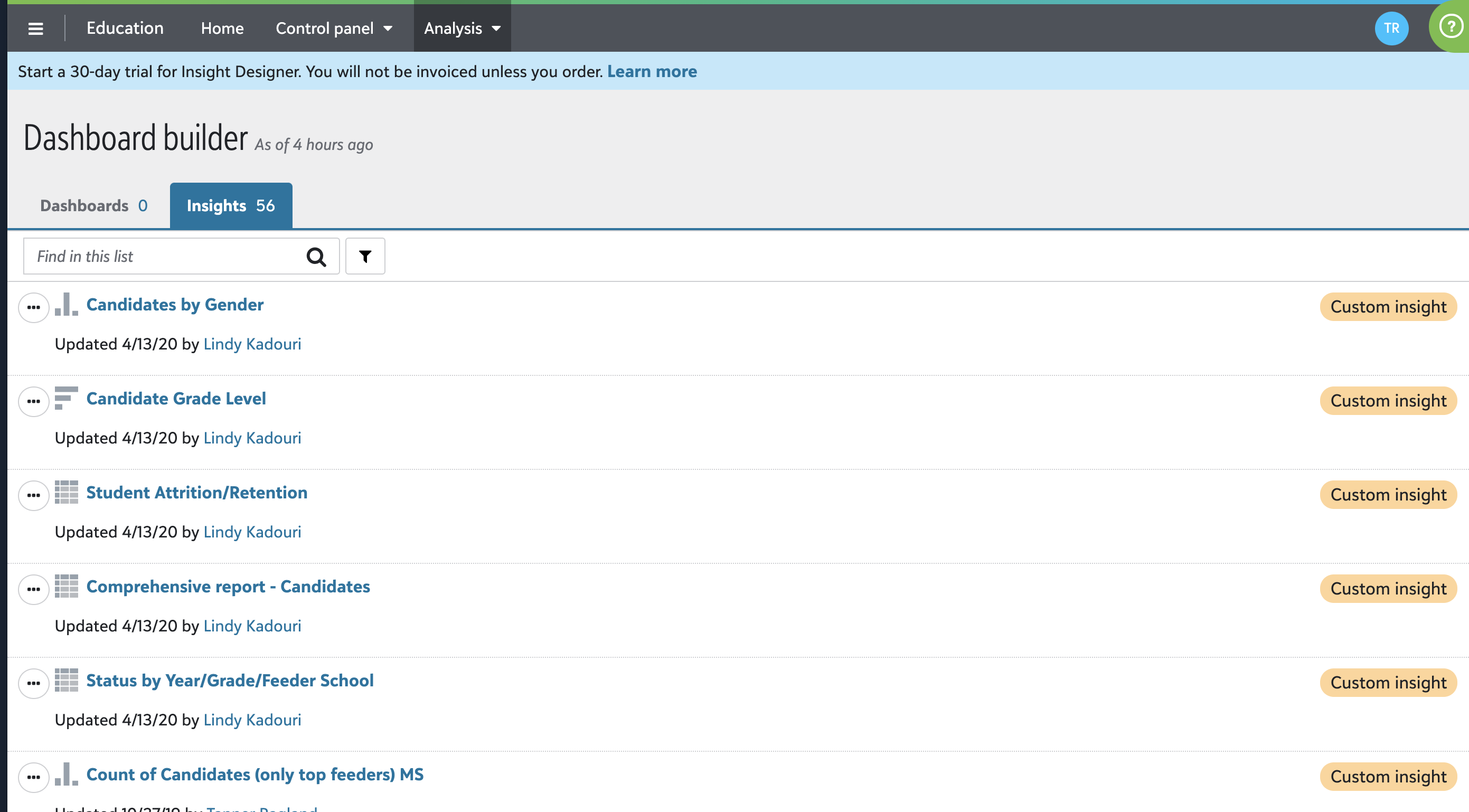Open options for Candidates by Gender insight
The height and width of the screenshot is (812, 1469).
[33, 307]
